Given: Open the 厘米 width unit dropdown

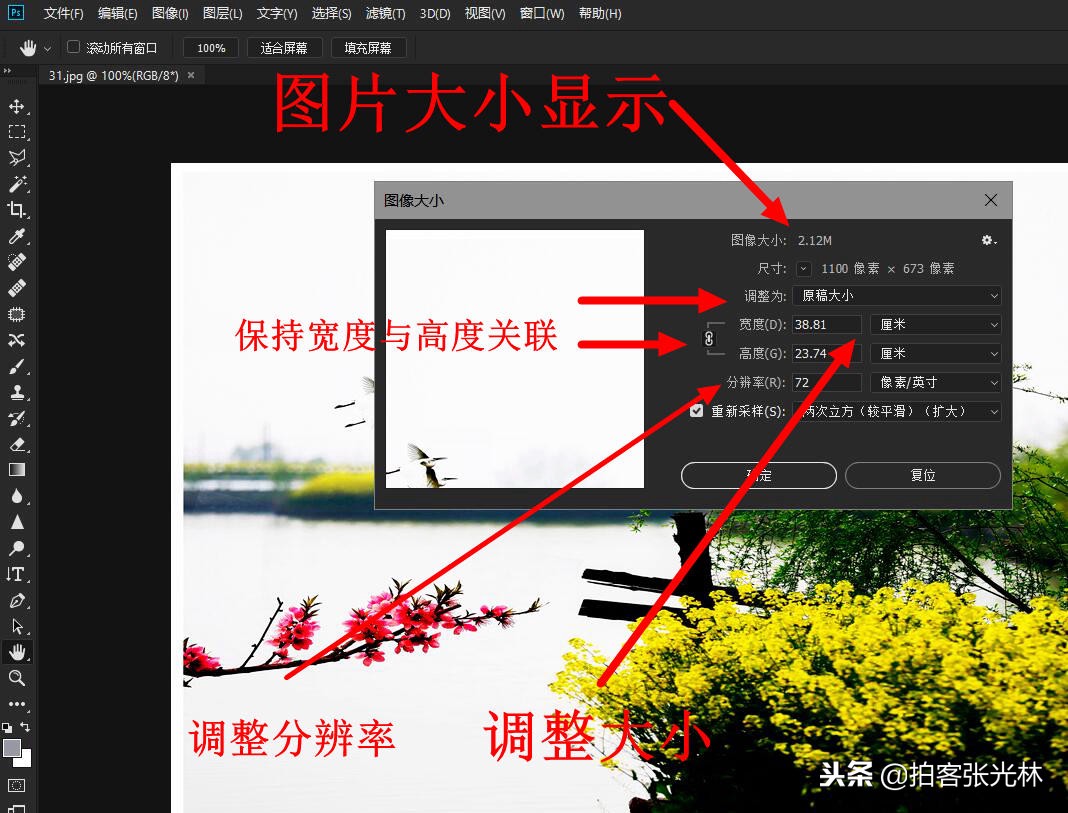Looking at the screenshot, I should click(935, 324).
